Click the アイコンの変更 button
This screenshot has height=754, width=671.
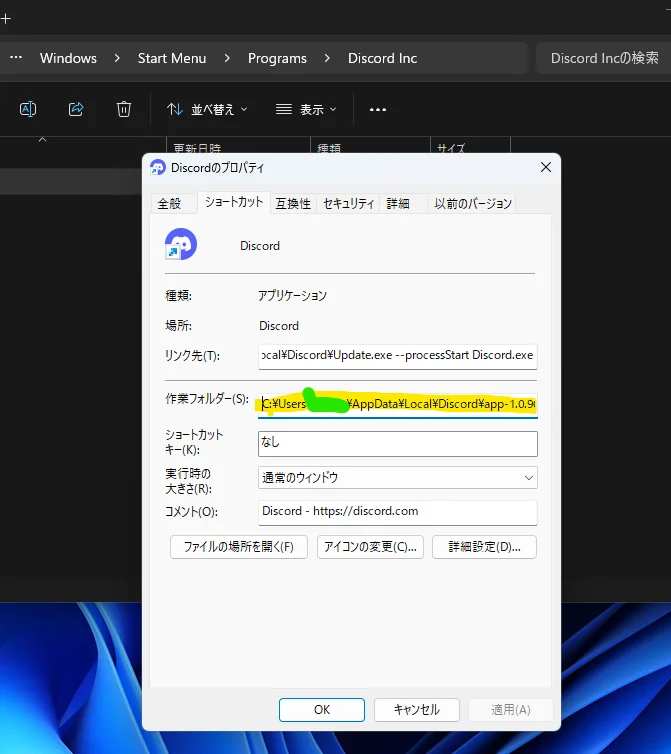coord(370,547)
